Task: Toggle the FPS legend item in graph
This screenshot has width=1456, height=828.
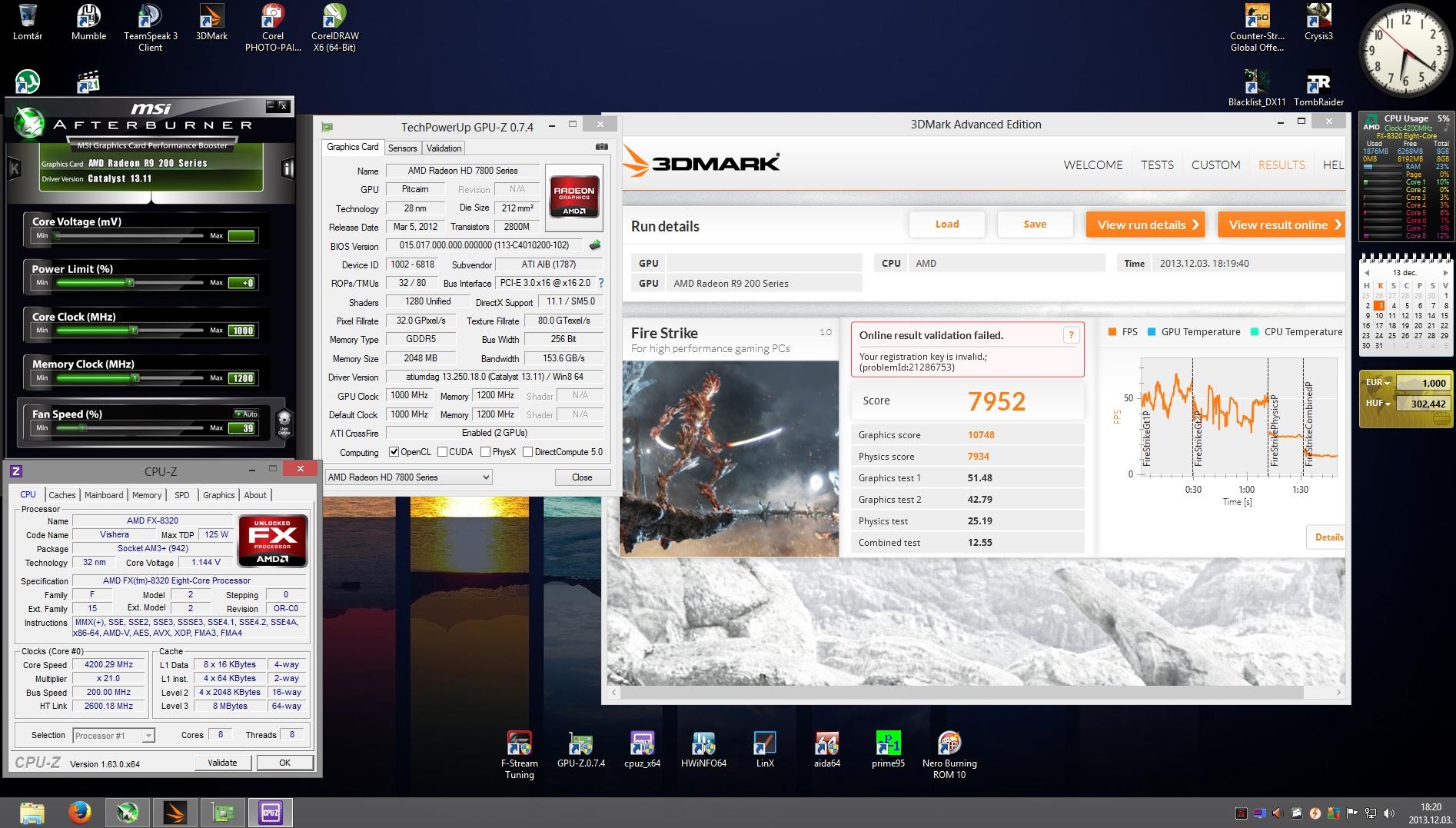Action: coord(1122,332)
